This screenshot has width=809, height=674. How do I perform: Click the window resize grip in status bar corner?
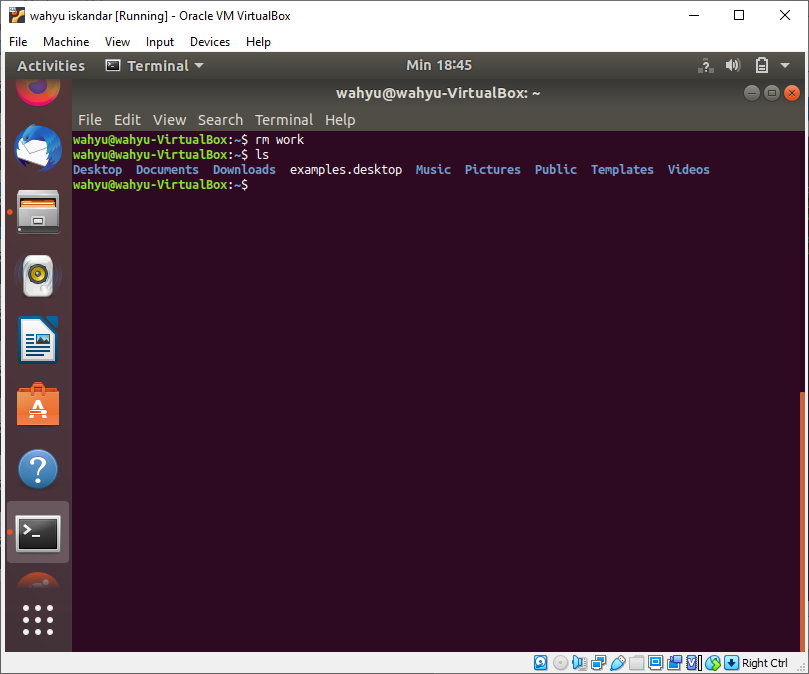[801, 666]
